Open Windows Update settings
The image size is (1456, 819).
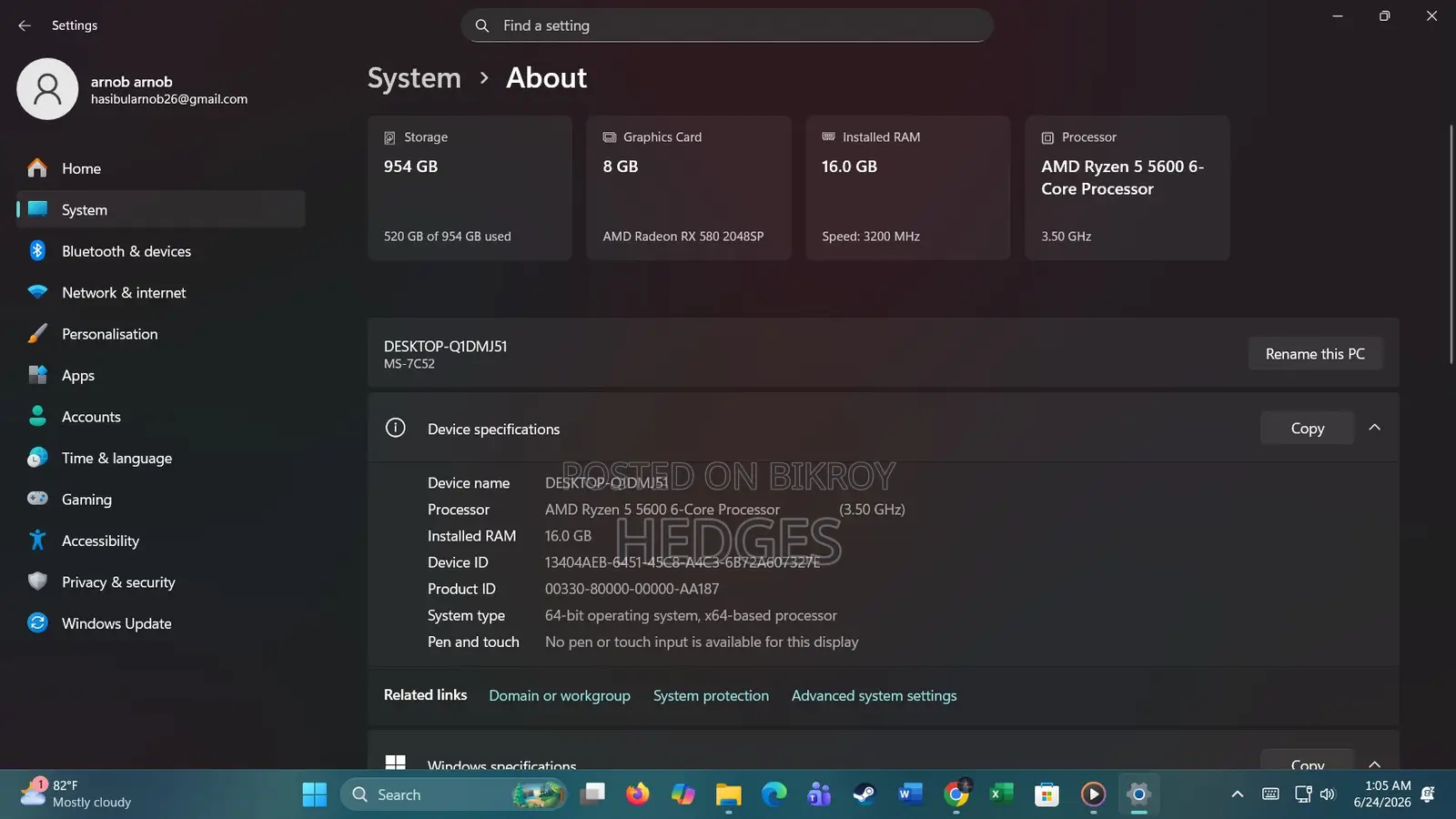point(160,623)
